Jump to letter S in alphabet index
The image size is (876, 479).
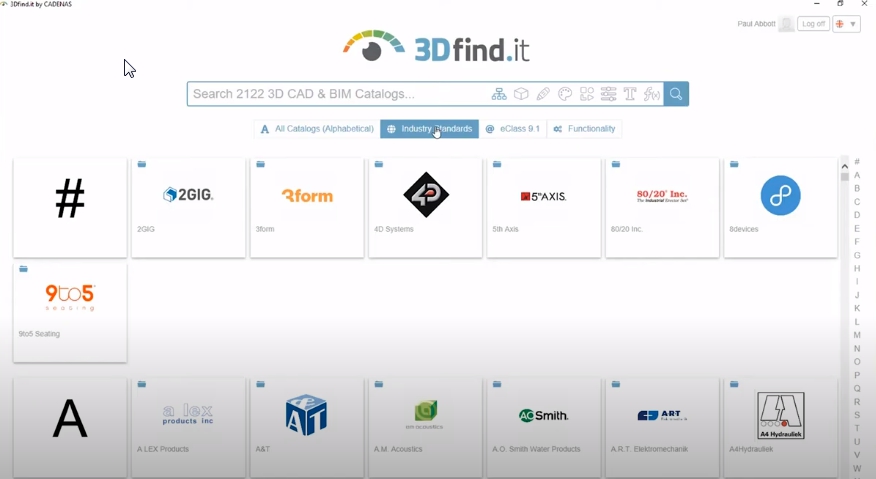click(x=857, y=415)
